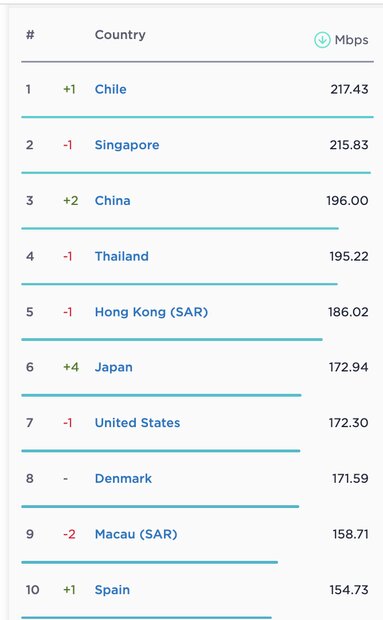Image resolution: width=383 pixels, height=620 pixels.
Task: Click the Mbps column header label
Action: tap(351, 40)
